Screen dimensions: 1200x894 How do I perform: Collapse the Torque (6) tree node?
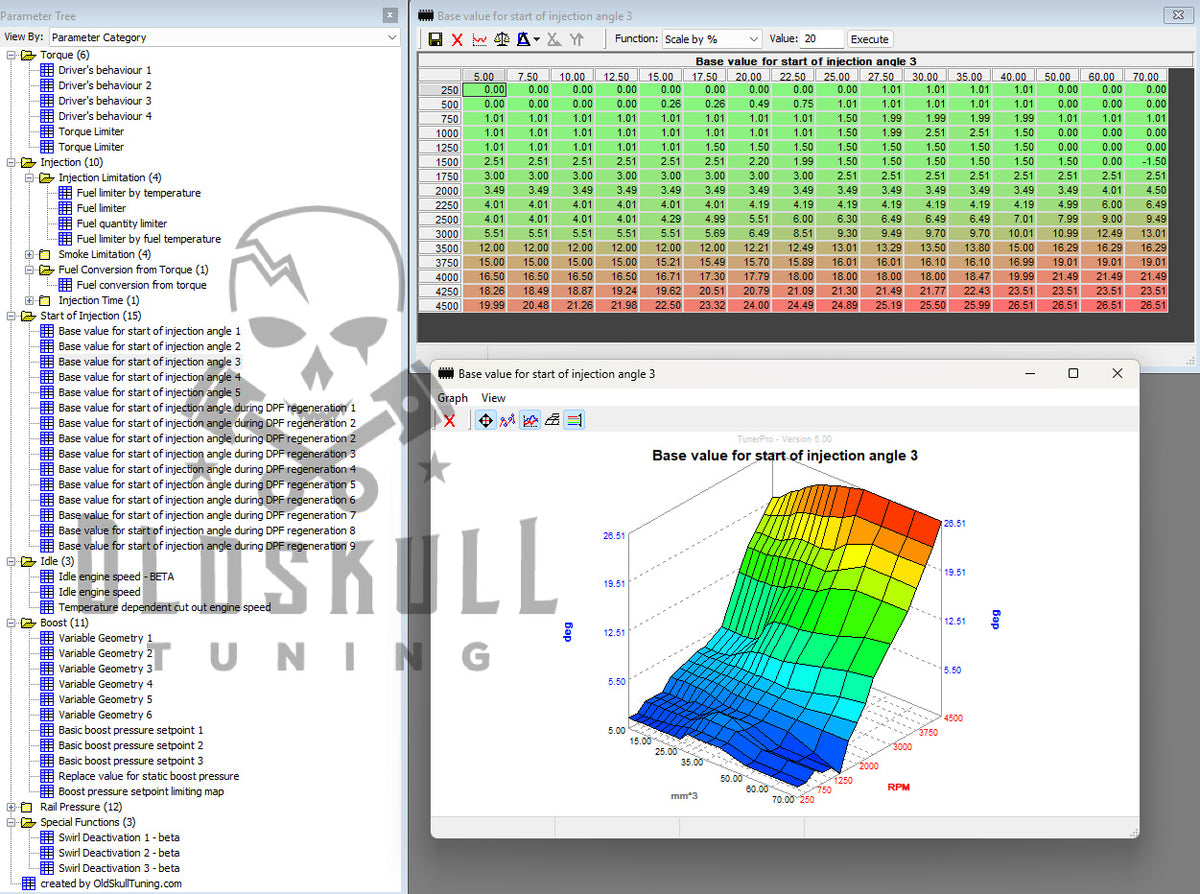(x=11, y=54)
